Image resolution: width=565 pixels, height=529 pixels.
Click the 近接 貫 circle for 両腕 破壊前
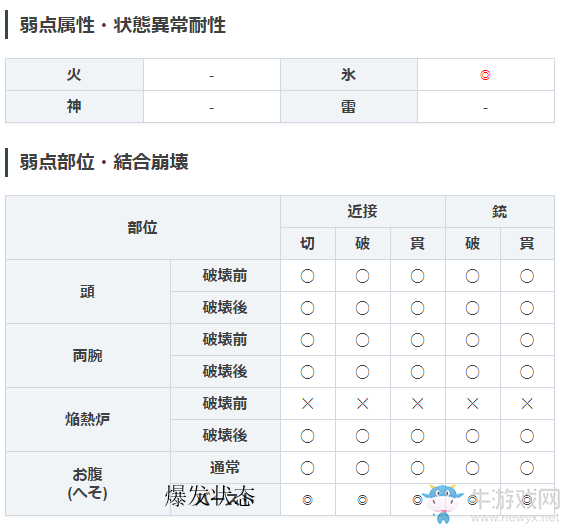point(417,340)
